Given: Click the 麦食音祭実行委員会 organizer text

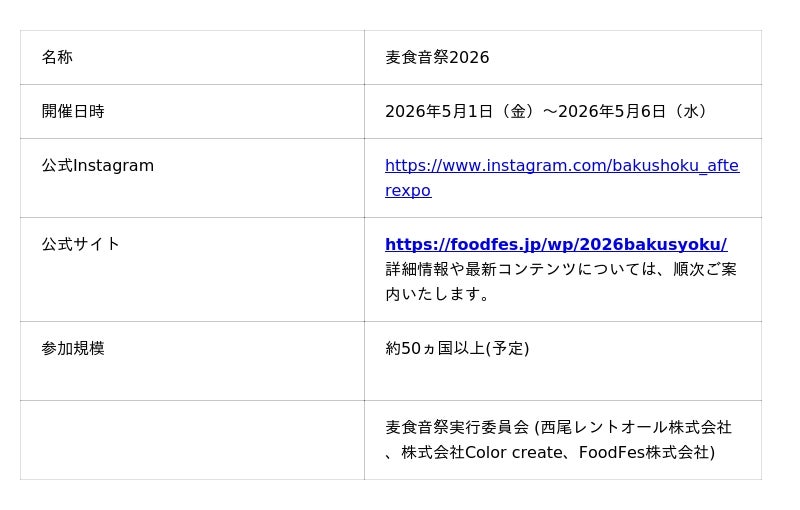Looking at the screenshot, I should coord(457,428).
